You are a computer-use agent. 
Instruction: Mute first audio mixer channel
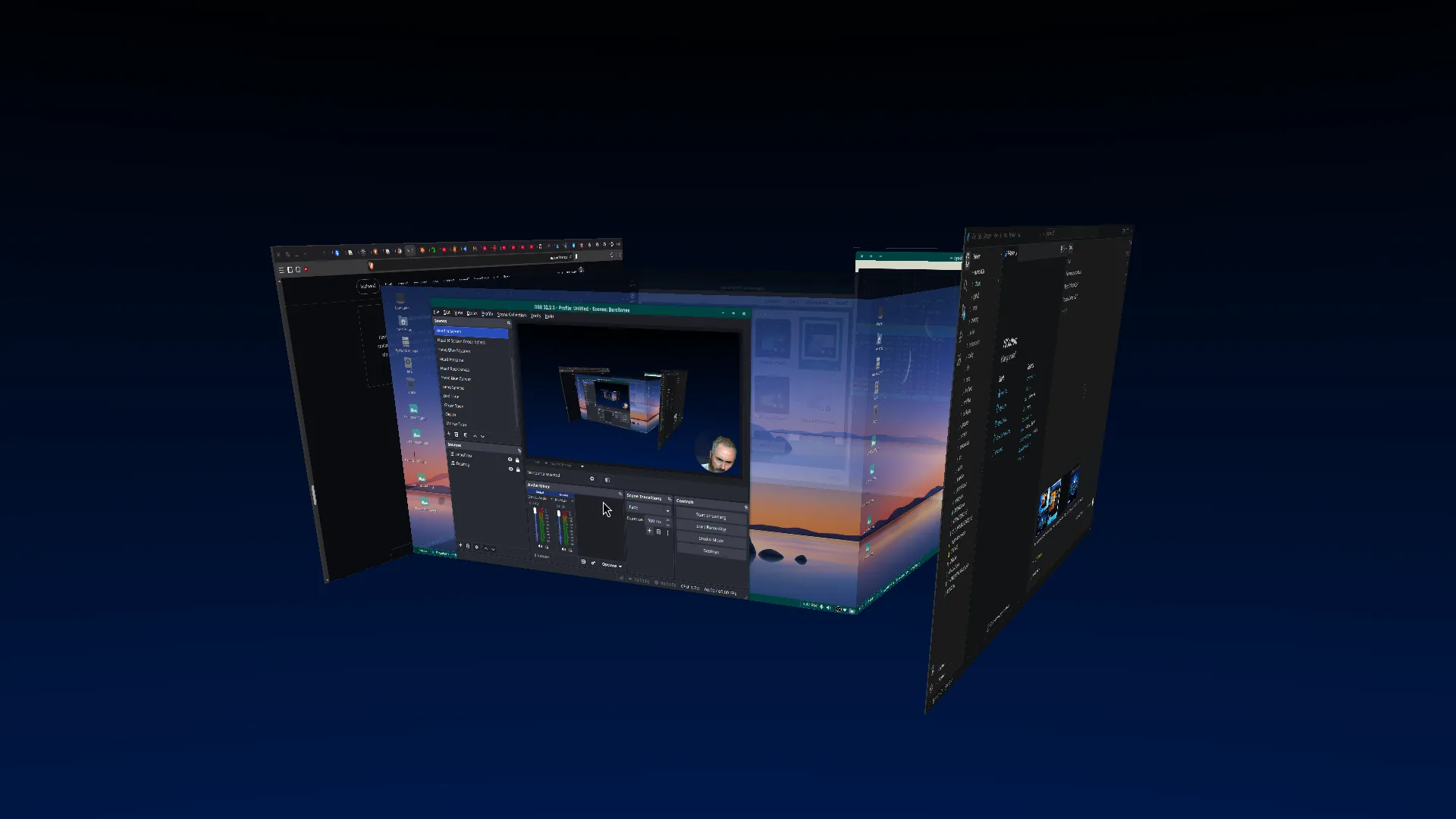click(x=540, y=546)
